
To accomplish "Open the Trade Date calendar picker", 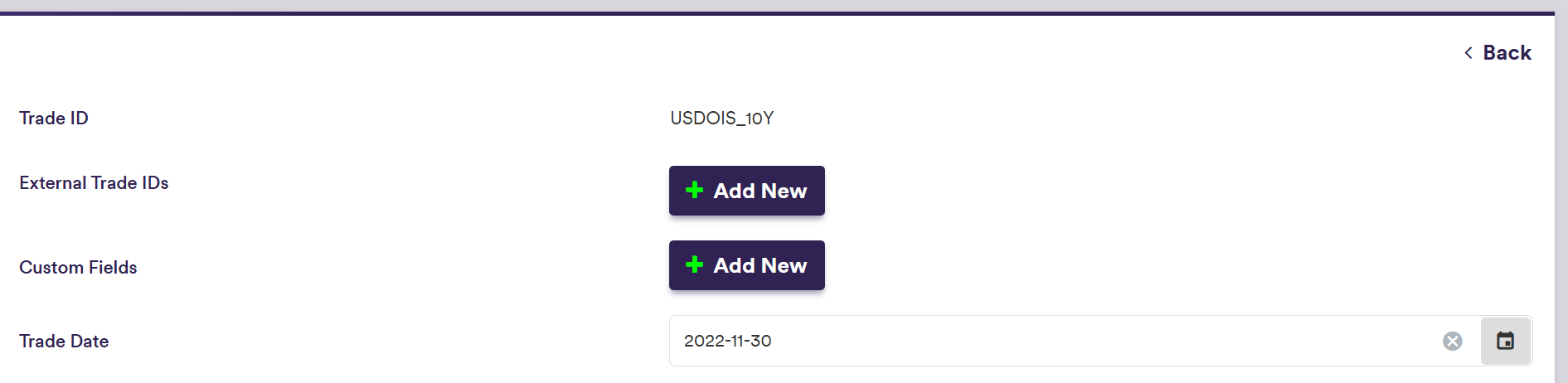I will tap(1505, 341).
